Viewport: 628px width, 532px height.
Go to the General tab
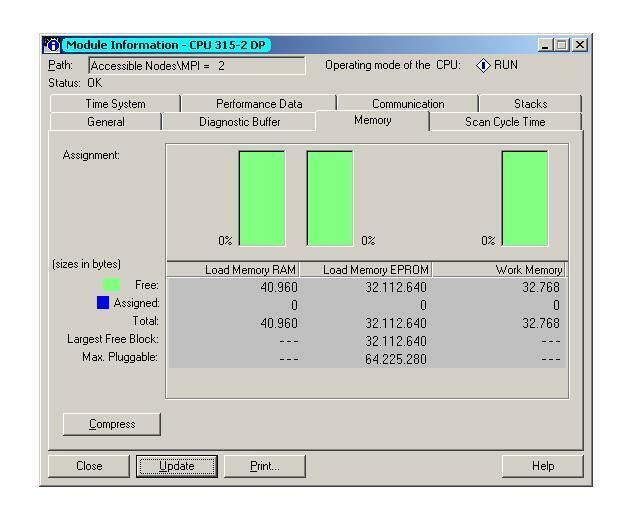[106, 122]
